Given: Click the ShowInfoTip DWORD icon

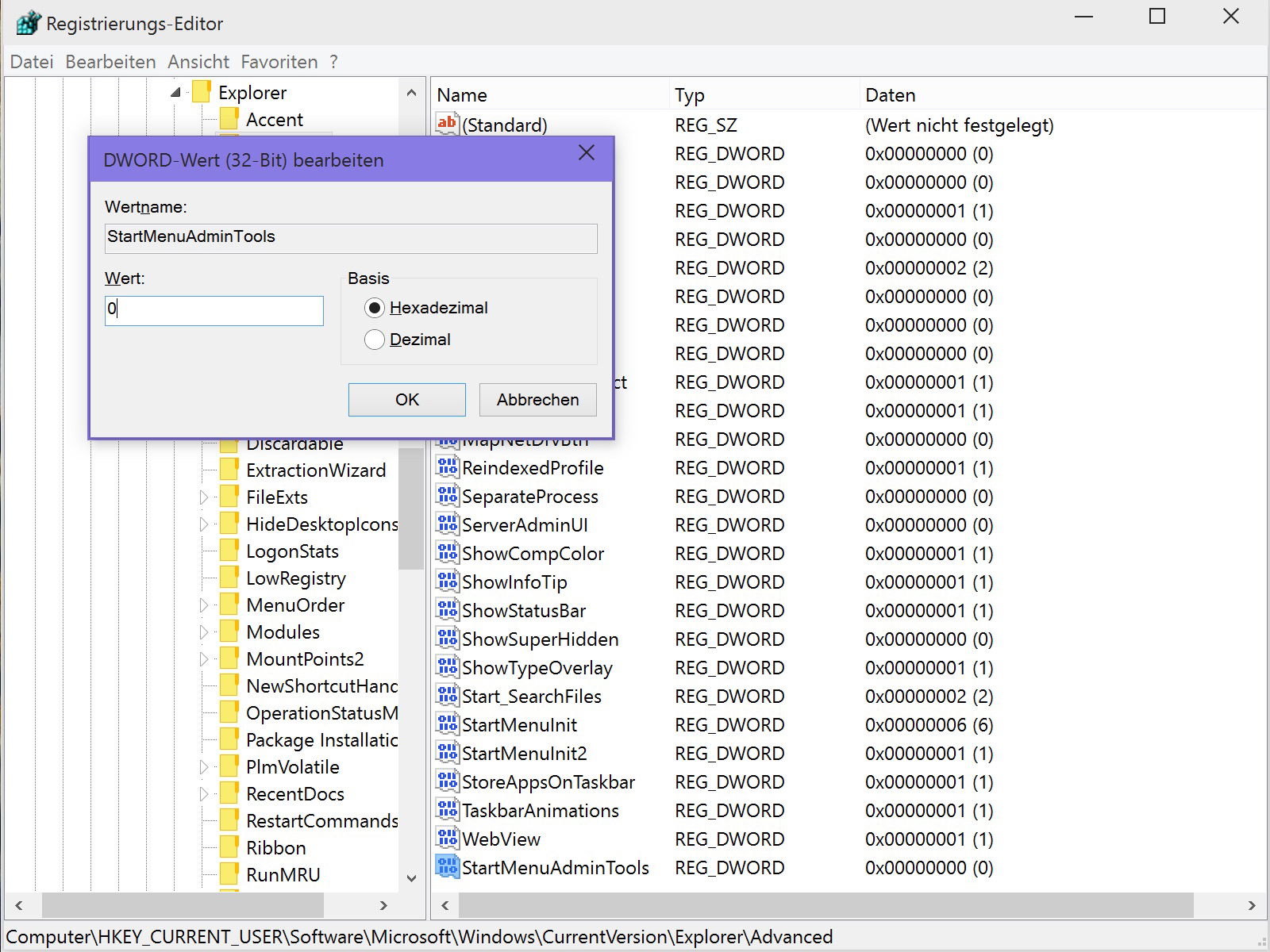Looking at the screenshot, I should point(448,582).
